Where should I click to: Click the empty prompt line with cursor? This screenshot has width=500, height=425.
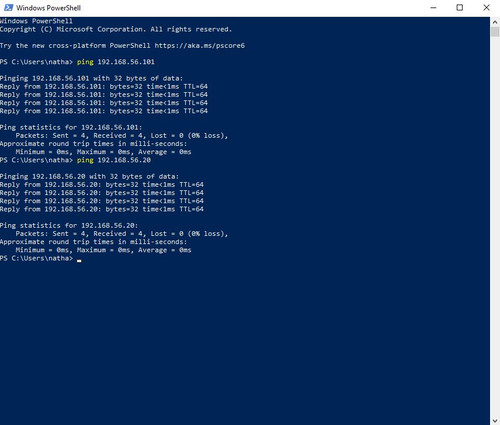tap(41, 258)
